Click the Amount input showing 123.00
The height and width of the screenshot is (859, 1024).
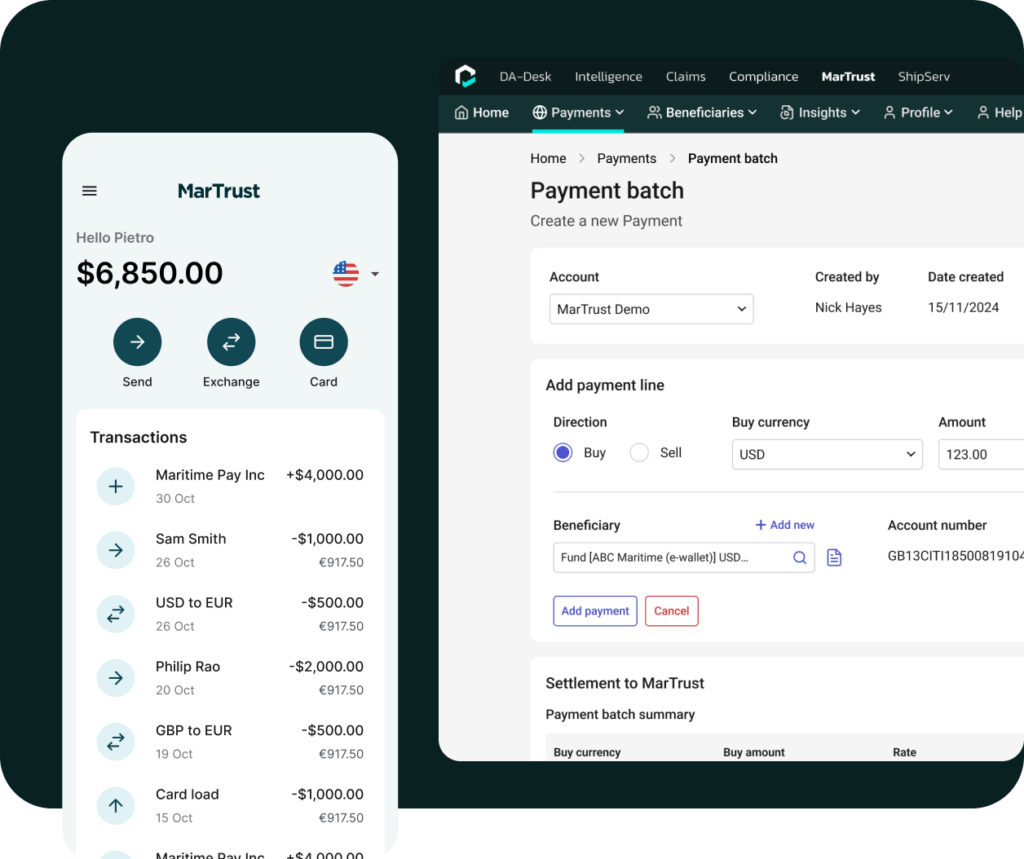[x=985, y=454]
